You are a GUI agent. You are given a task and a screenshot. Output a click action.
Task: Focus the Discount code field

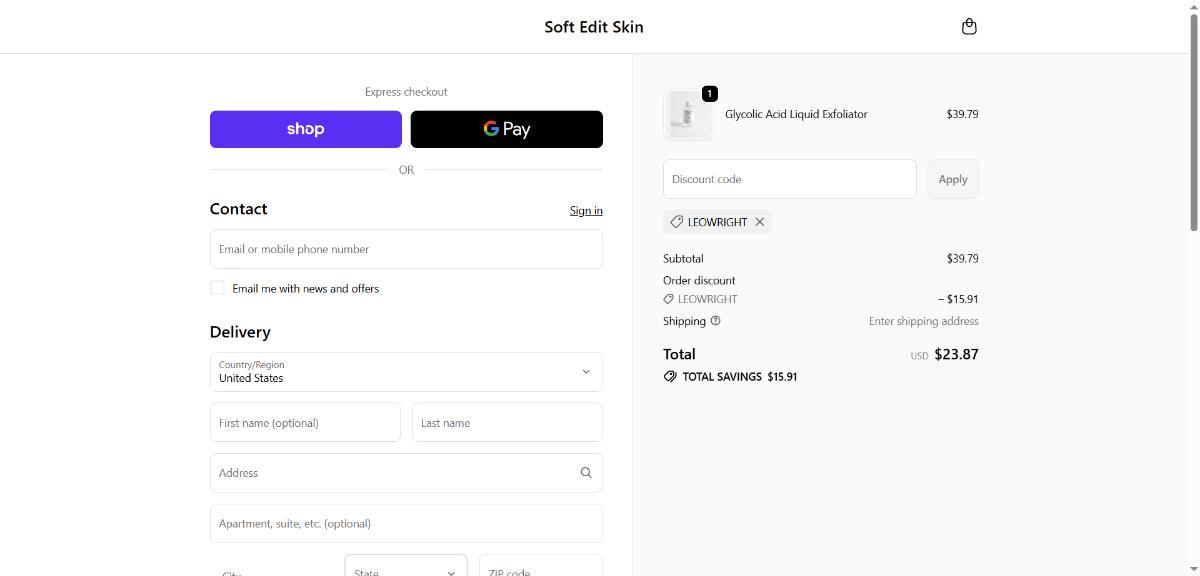789,179
